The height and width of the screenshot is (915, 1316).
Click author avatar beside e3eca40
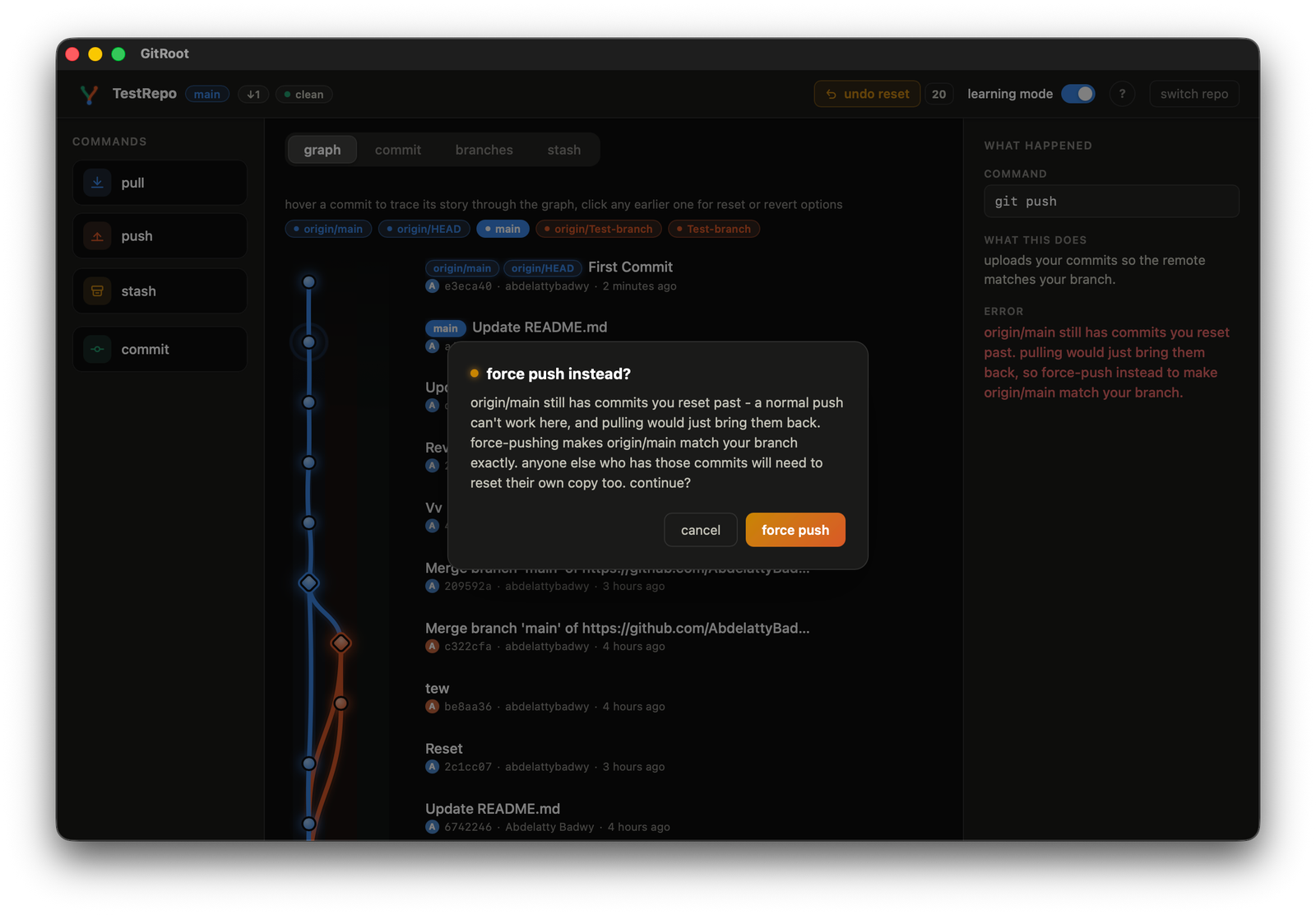coord(432,286)
